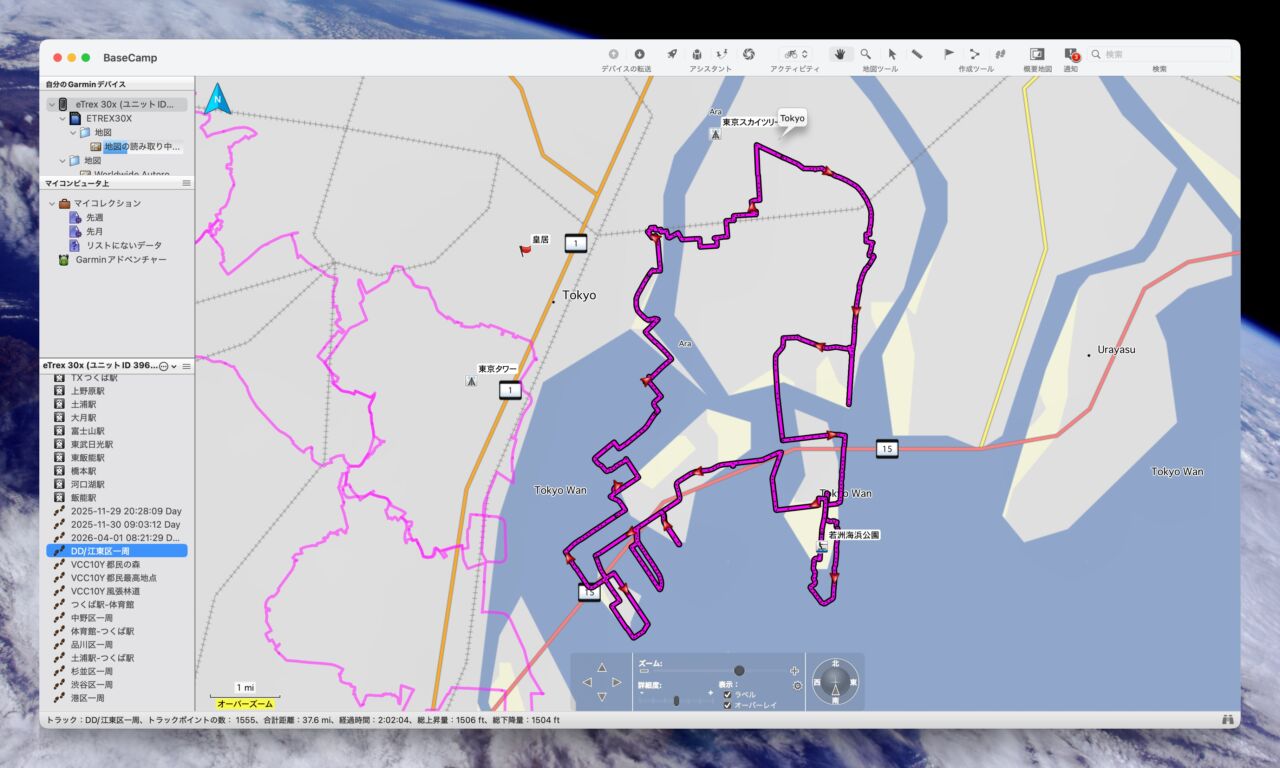
Task: Click the send to device icon
Action: 639,54
